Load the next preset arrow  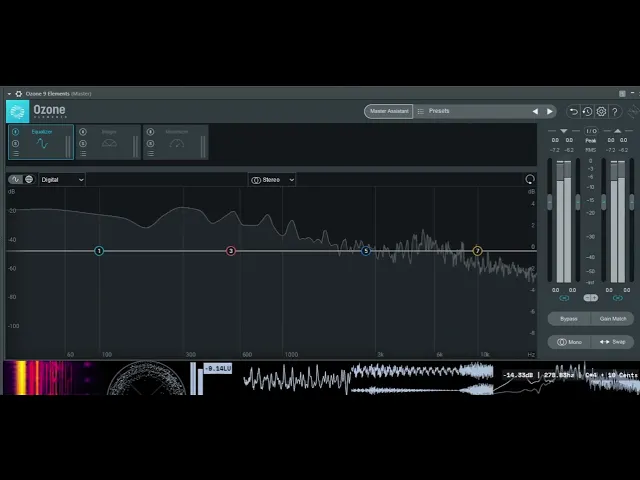pos(549,111)
